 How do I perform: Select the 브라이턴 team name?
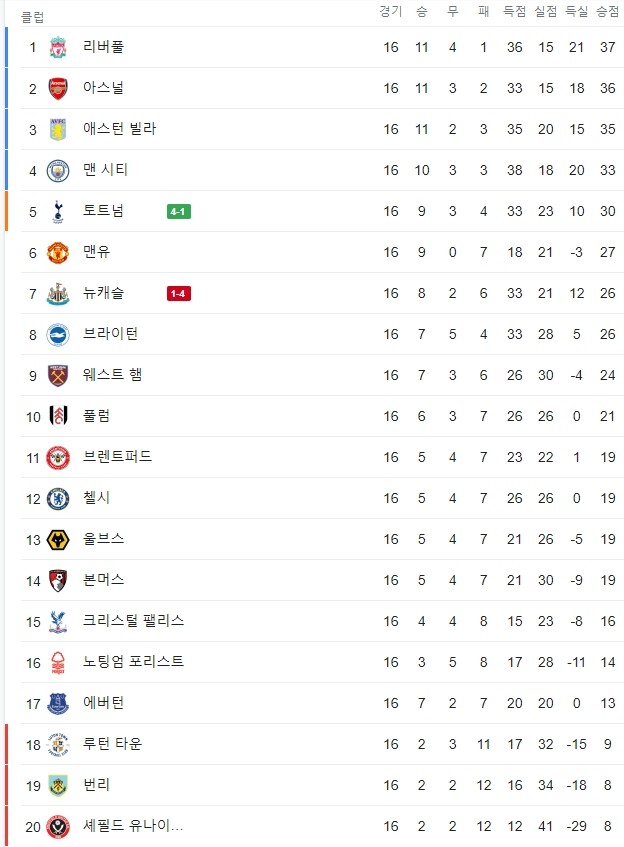point(110,334)
